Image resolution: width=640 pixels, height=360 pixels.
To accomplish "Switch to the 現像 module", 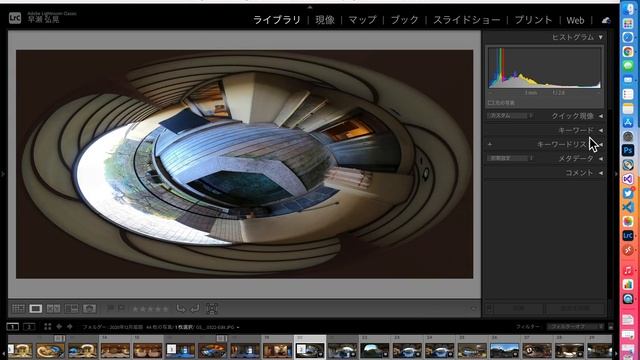I will (325, 20).
